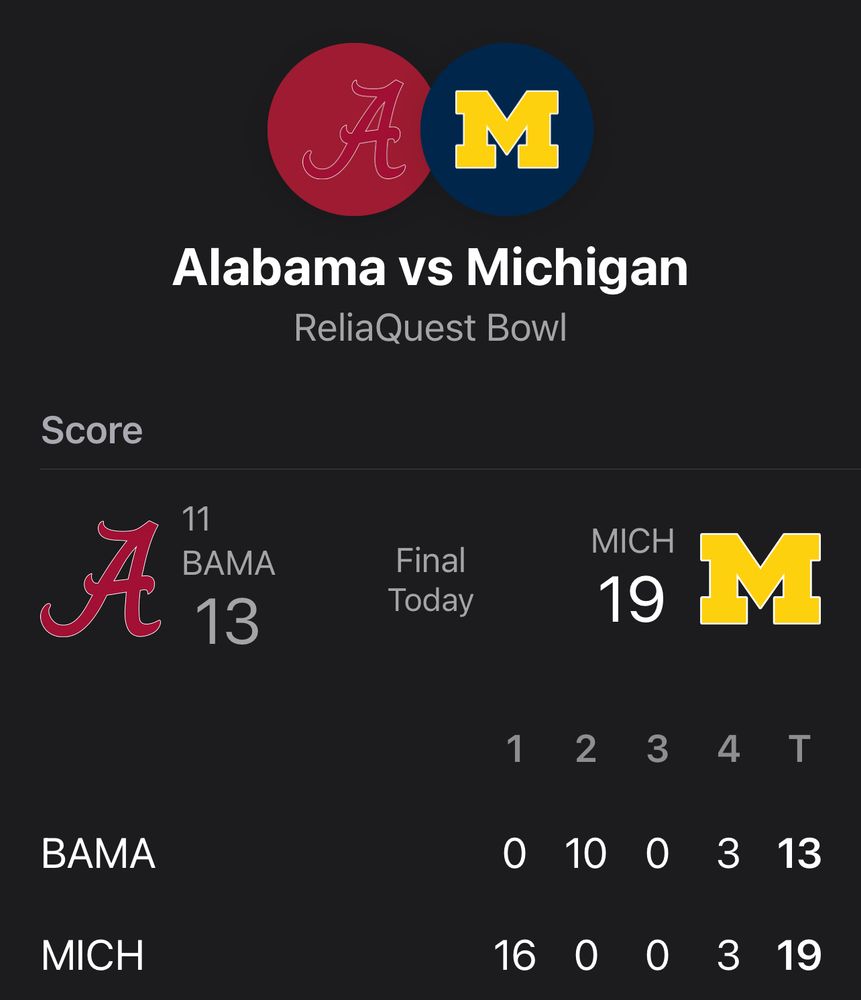Tap the Michigan logo in the blue circle
Viewport: 861px width, 1000px height.
[x=507, y=129]
